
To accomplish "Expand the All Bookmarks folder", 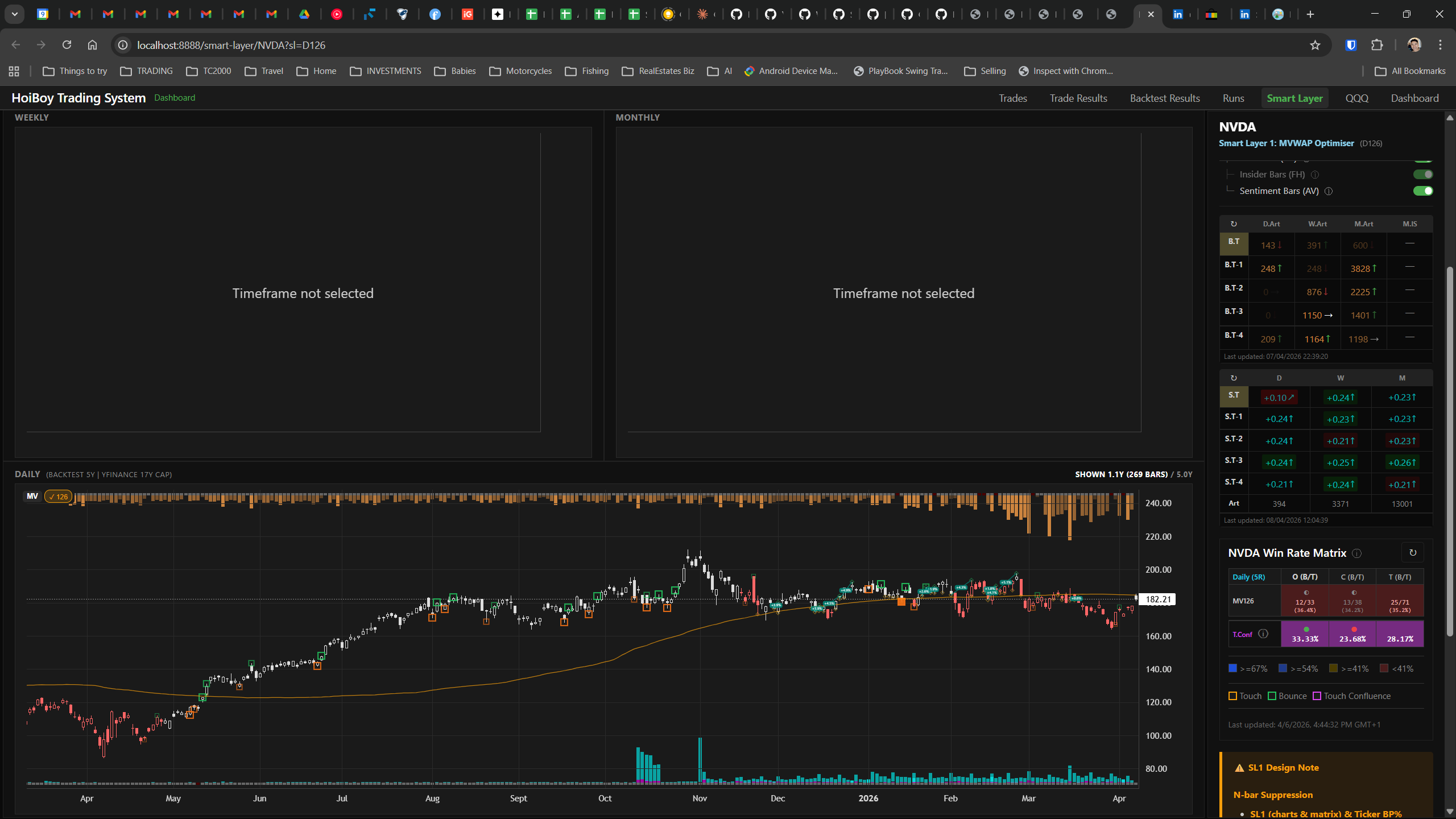I will (x=1410, y=71).
